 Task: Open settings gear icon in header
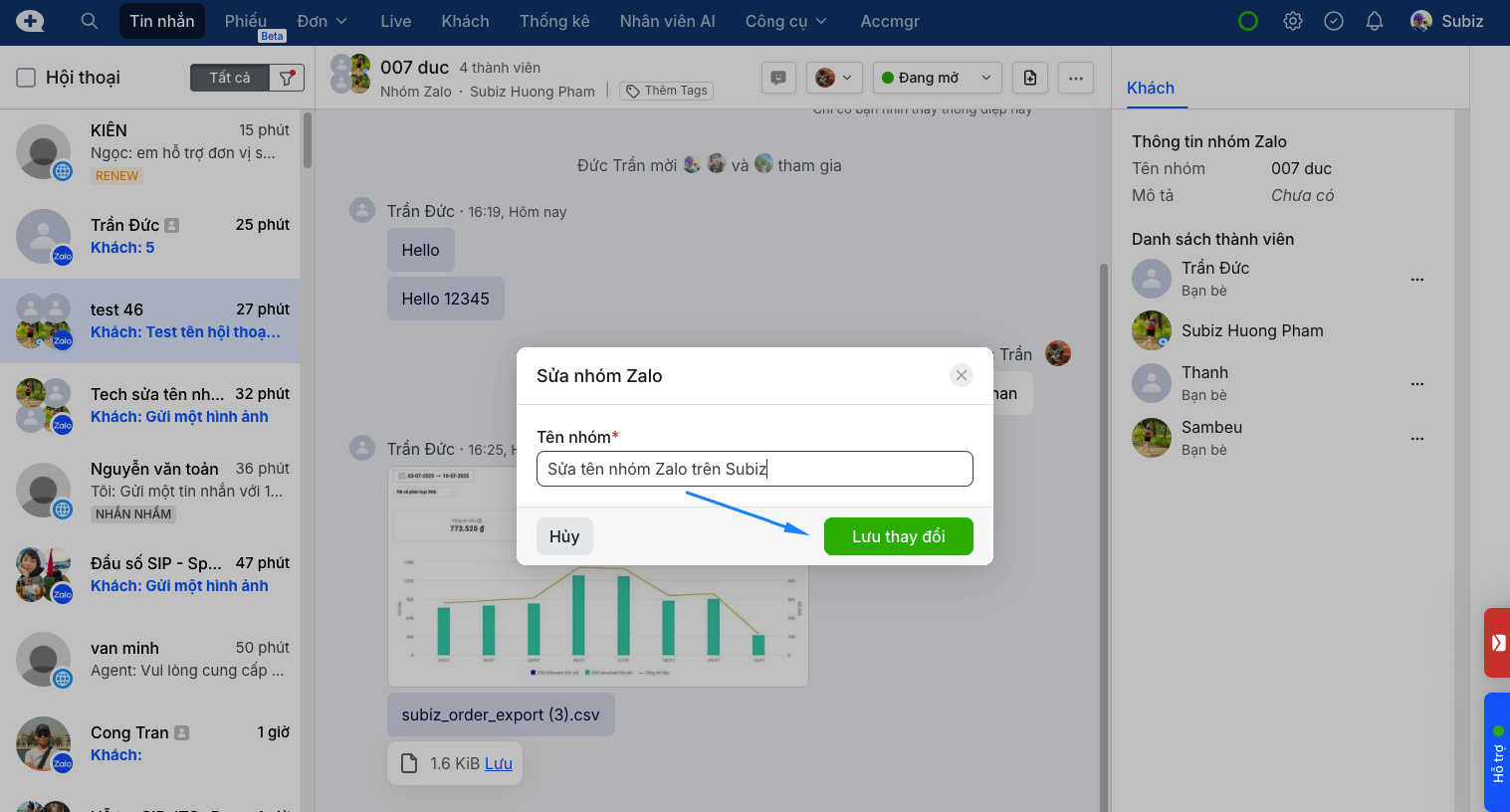tap(1292, 21)
